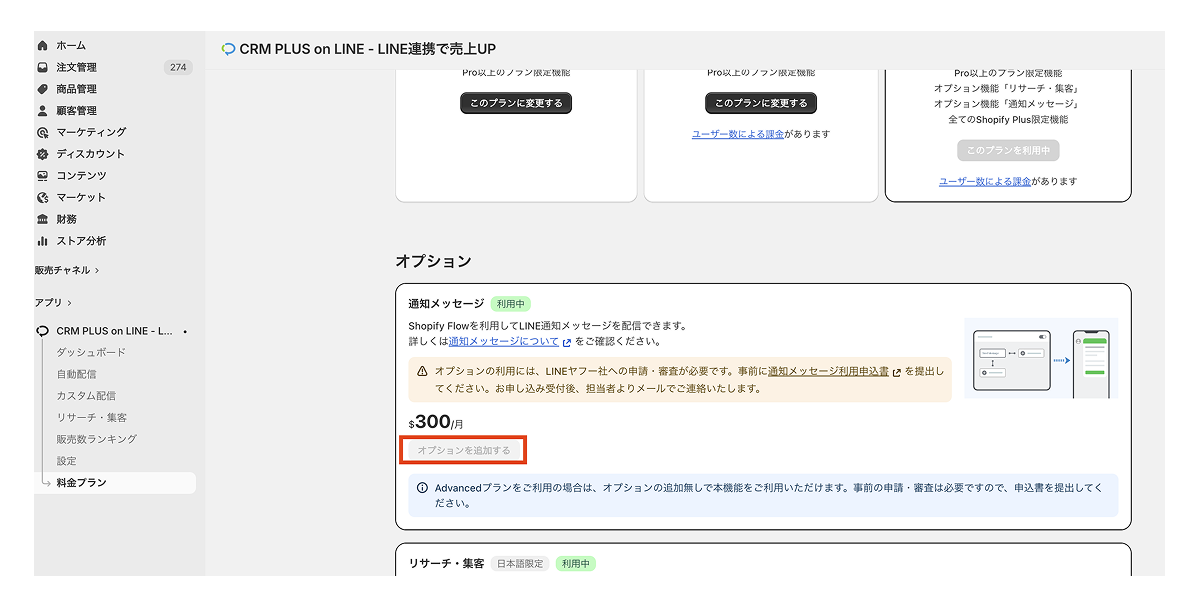The image size is (1200, 603).
Task: Click first plan card's このプランに変更する button
Action: click(516, 103)
